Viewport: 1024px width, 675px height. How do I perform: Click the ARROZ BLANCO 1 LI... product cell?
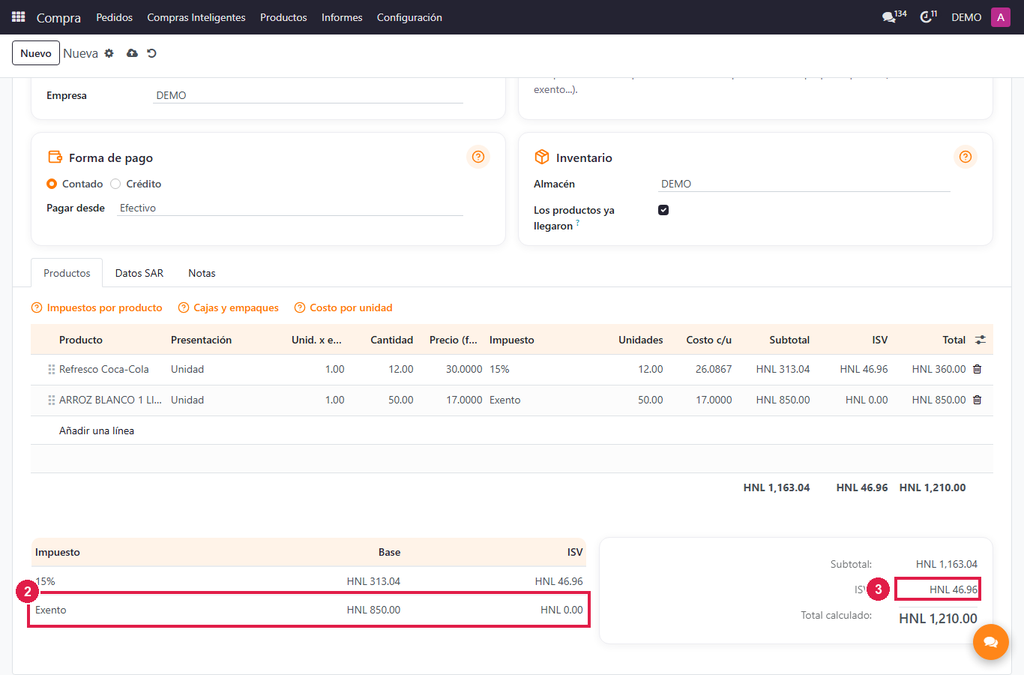(x=110, y=400)
